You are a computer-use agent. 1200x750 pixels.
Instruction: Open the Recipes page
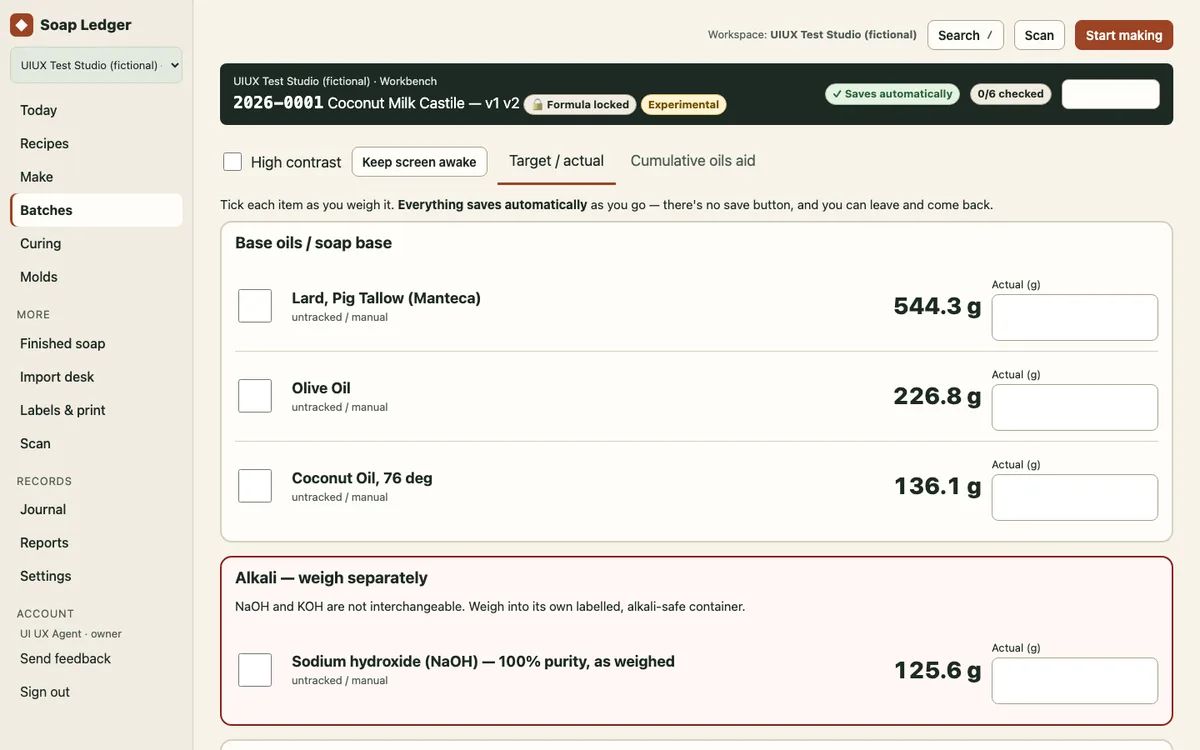pyautogui.click(x=96, y=144)
